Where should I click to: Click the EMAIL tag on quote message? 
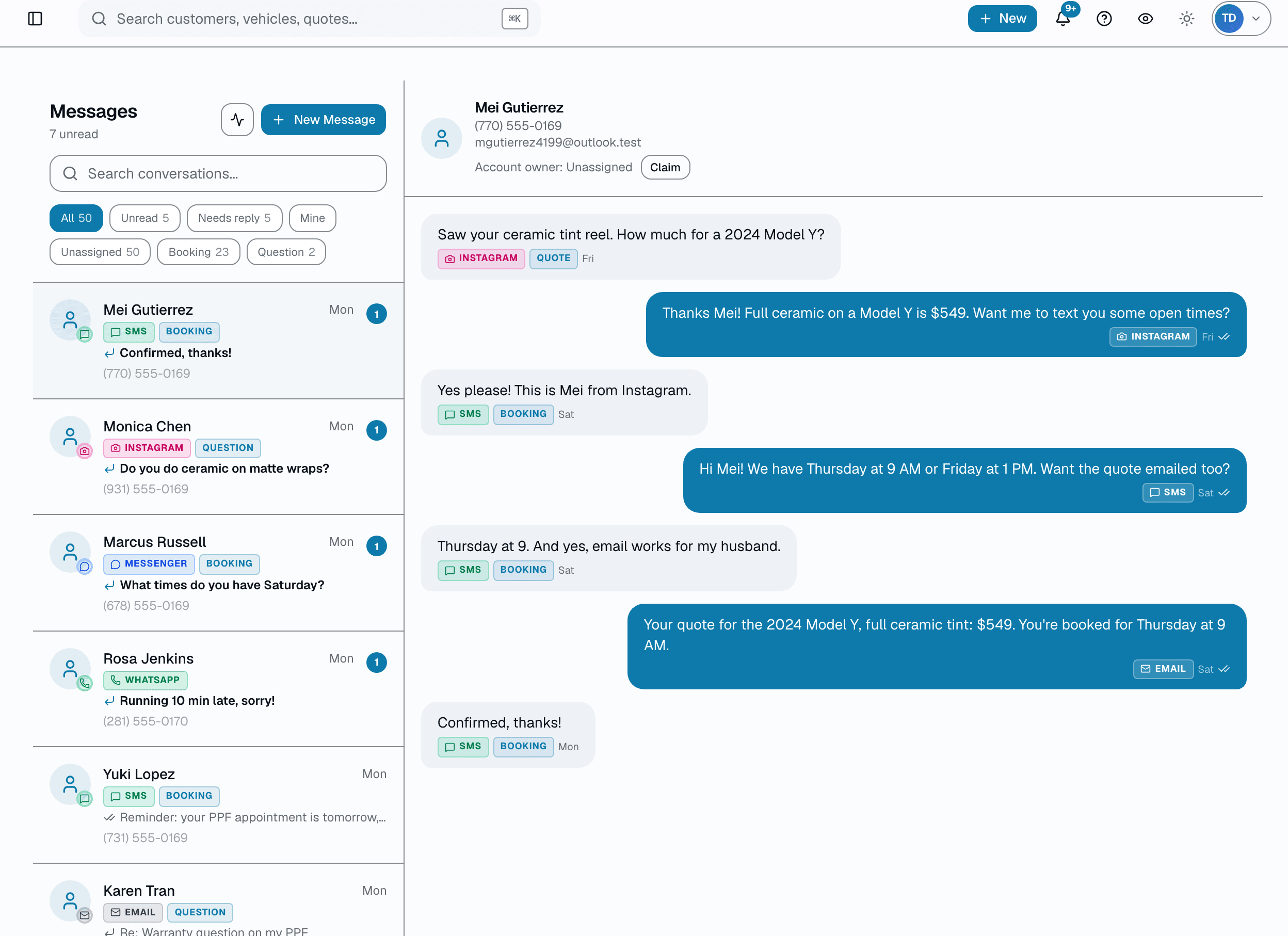coord(1163,669)
